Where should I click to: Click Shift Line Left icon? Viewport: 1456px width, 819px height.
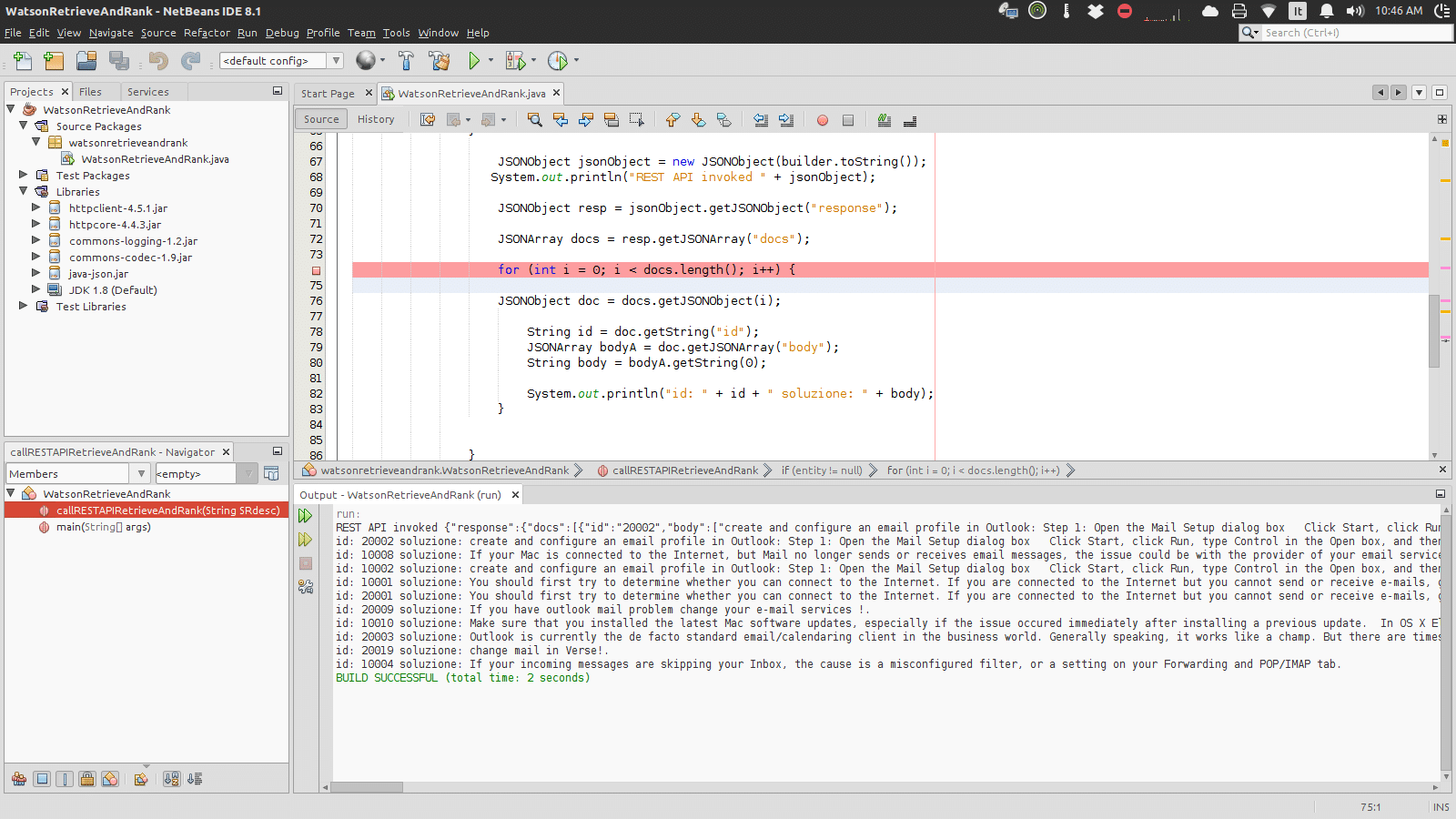click(x=761, y=120)
